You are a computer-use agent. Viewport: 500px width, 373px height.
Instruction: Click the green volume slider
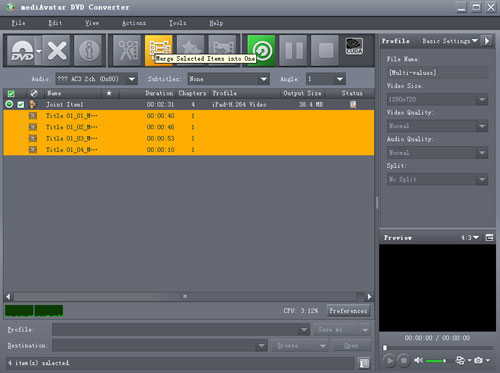436,361
